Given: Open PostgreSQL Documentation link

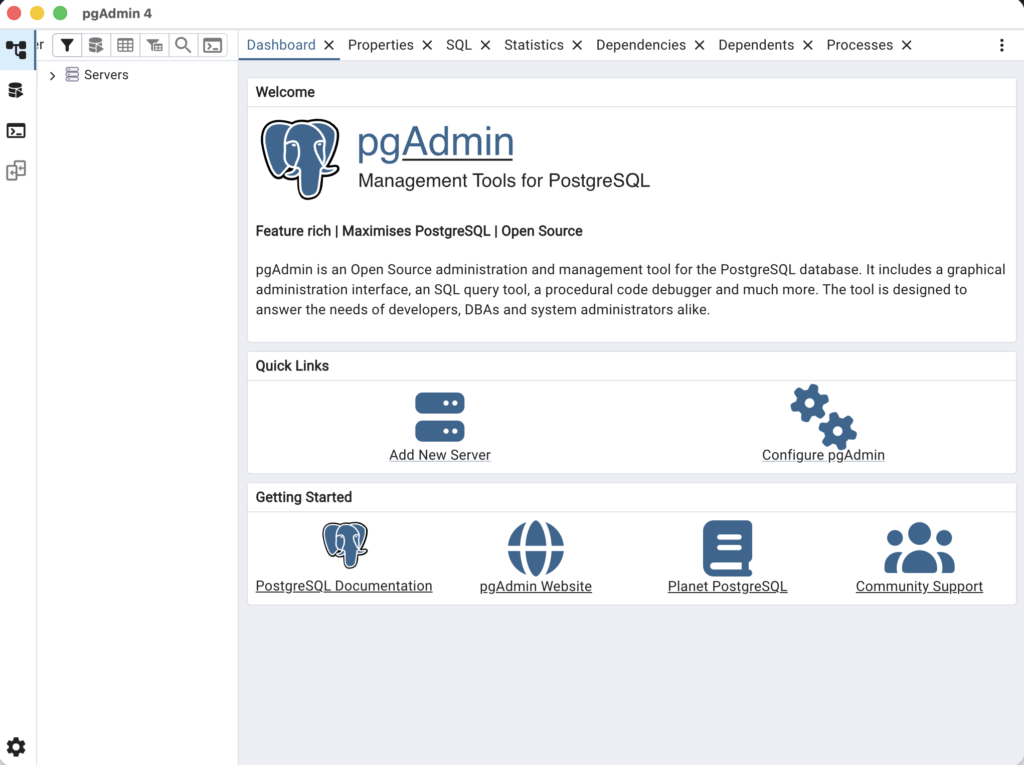Looking at the screenshot, I should (344, 586).
